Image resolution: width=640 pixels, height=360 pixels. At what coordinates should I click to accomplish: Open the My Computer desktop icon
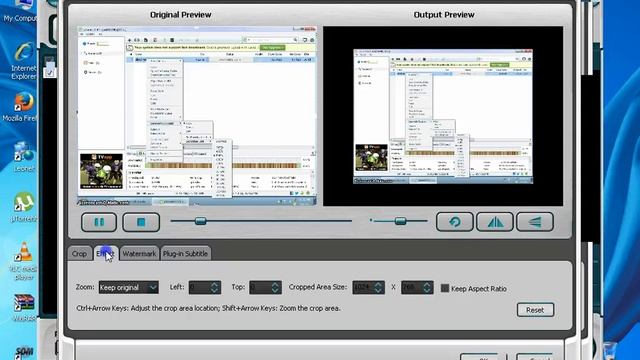[20, 11]
